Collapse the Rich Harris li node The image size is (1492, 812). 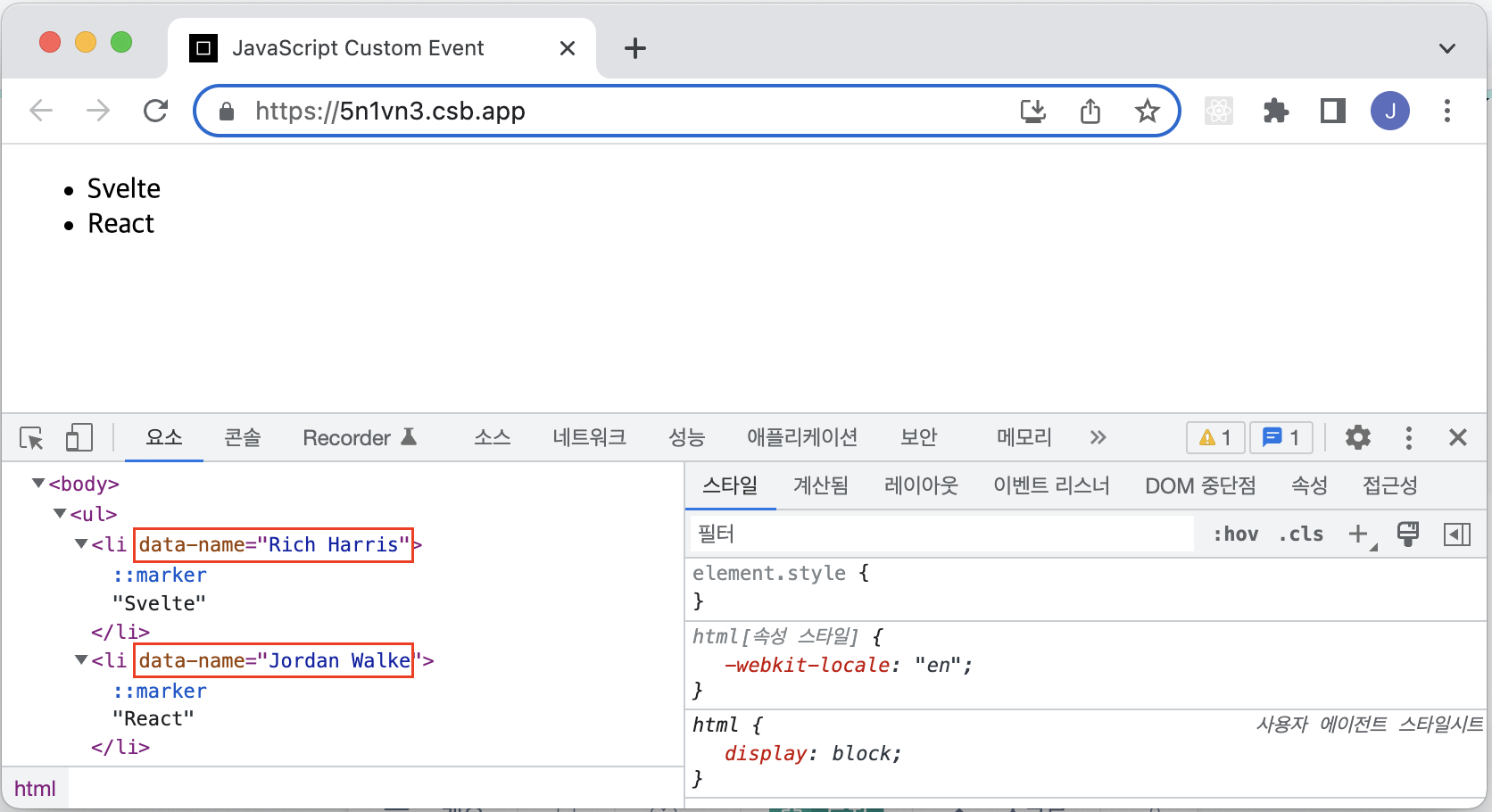point(81,543)
